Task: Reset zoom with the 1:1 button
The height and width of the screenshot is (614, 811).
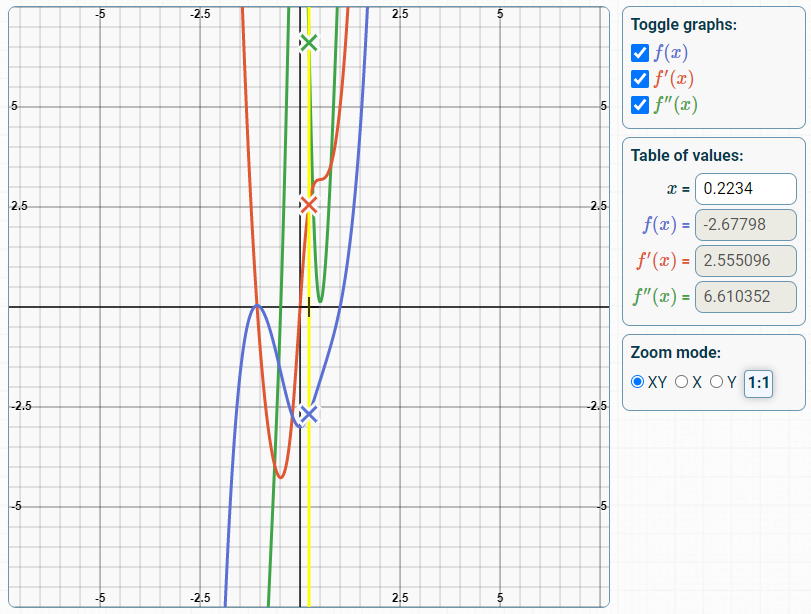Action: [758, 384]
